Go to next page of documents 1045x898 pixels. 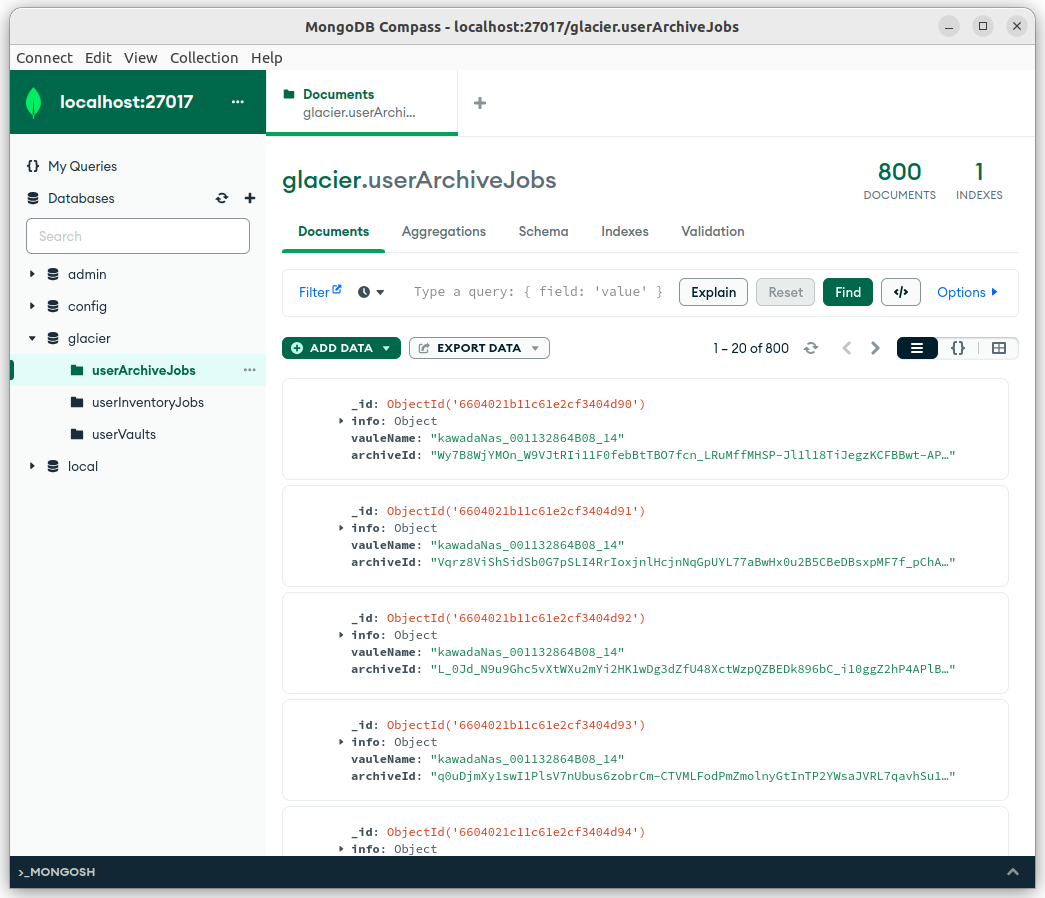875,348
